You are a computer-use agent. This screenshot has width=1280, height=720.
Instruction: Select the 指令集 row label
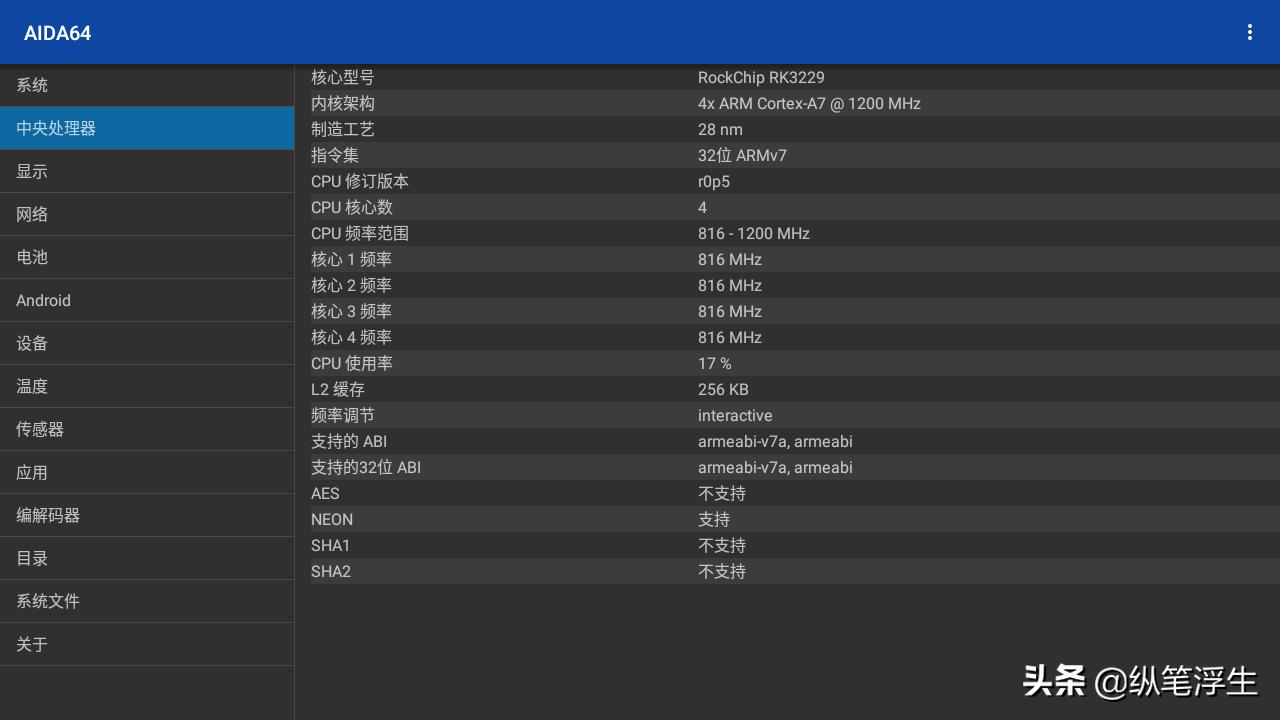[335, 155]
